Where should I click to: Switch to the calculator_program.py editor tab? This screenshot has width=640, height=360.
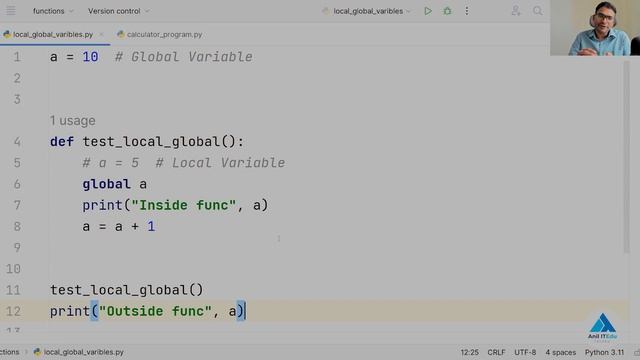[x=160, y=35]
